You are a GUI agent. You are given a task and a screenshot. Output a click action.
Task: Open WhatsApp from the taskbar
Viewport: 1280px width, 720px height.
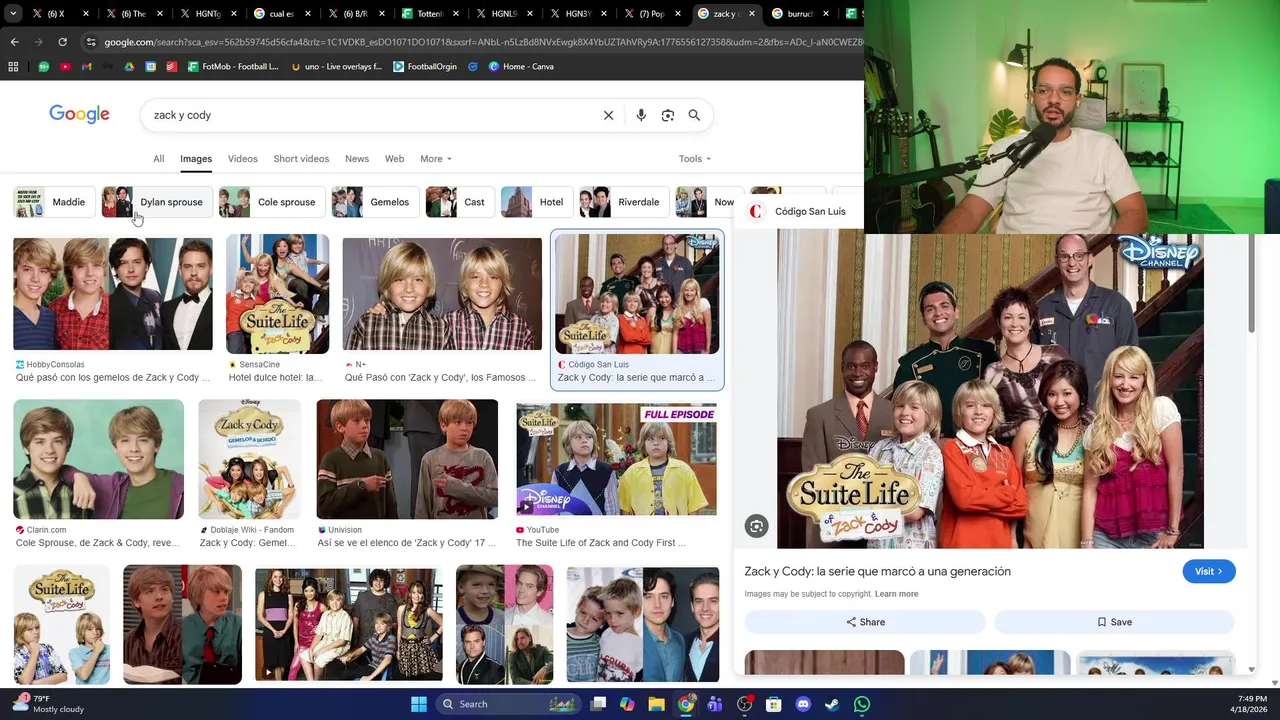pyautogui.click(x=862, y=704)
